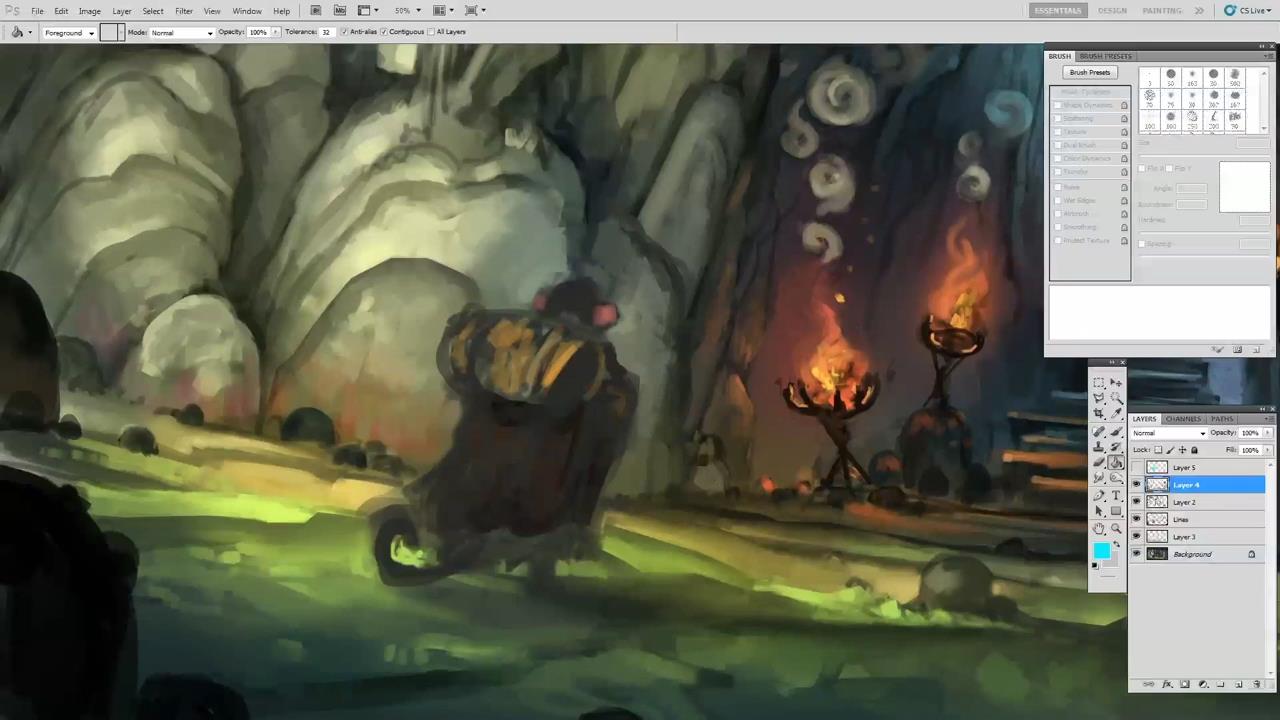Select the Eraser tool
The image size is (1280, 720).
pyautogui.click(x=1099, y=461)
